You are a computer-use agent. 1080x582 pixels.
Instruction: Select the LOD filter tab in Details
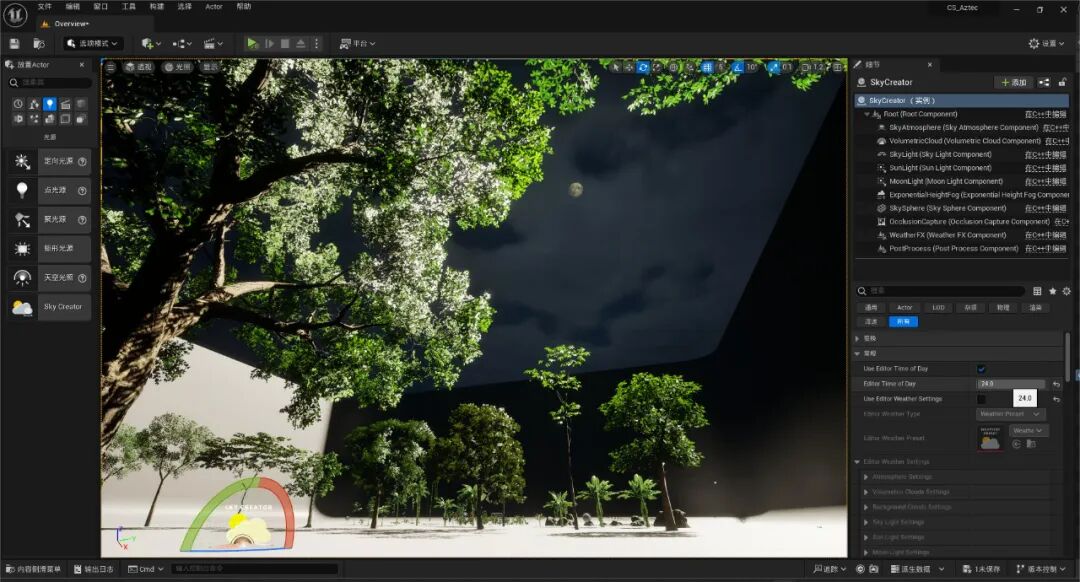click(938, 307)
